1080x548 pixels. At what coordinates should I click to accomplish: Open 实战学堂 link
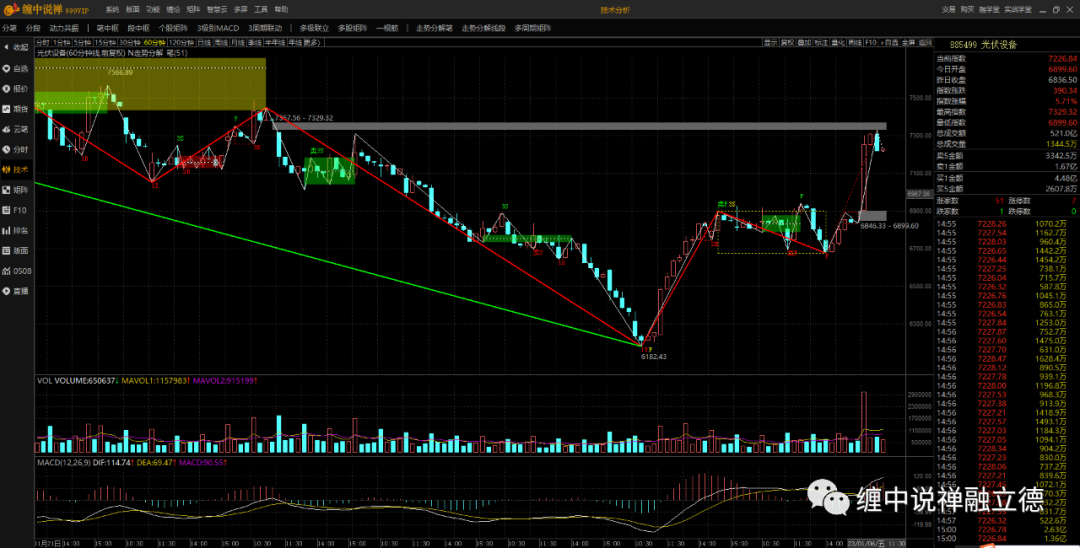pyautogui.click(x=1018, y=10)
